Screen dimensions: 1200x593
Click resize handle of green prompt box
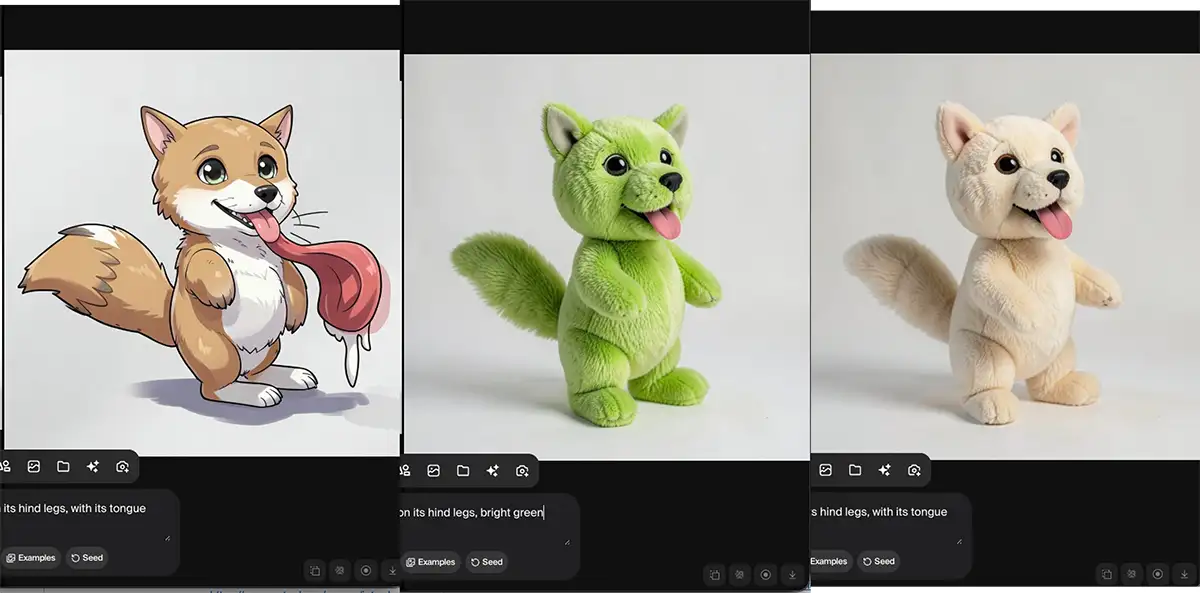pos(567,541)
